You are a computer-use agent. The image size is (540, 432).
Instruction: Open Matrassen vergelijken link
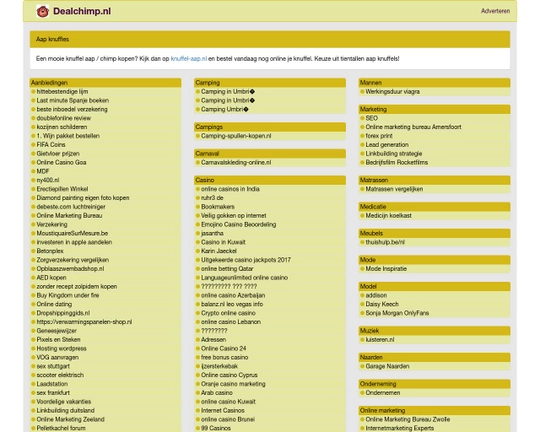tap(394, 189)
